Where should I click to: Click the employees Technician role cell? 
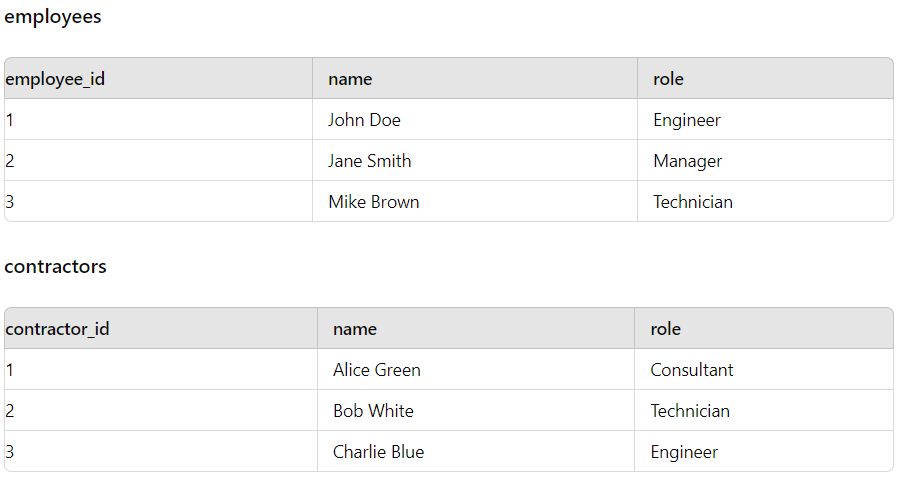point(765,201)
